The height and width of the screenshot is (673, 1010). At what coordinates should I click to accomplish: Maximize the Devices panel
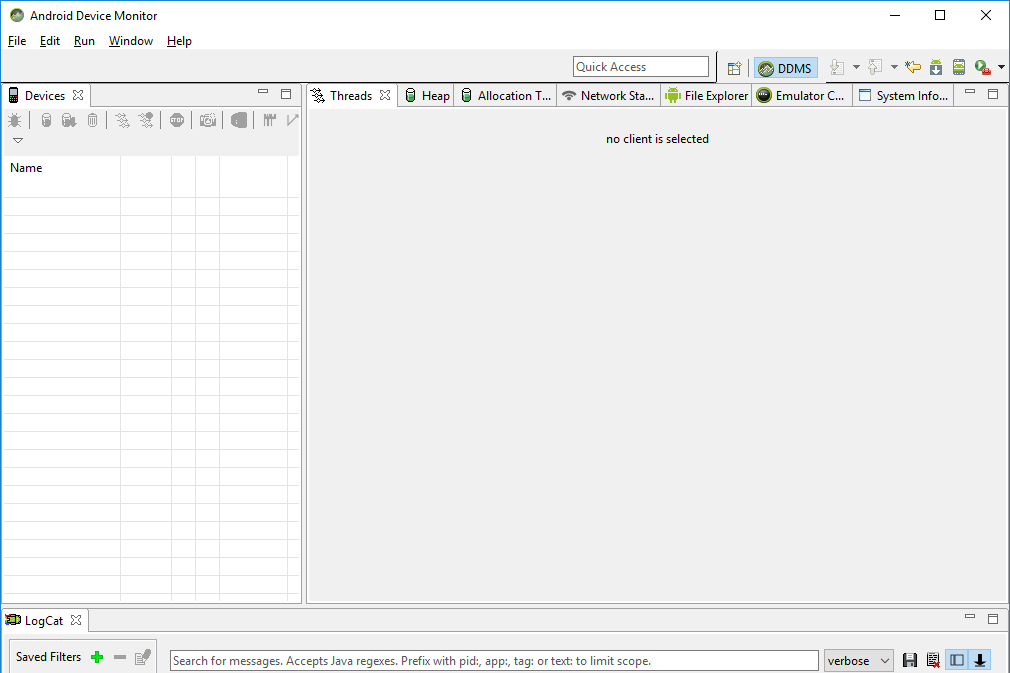pos(286,94)
